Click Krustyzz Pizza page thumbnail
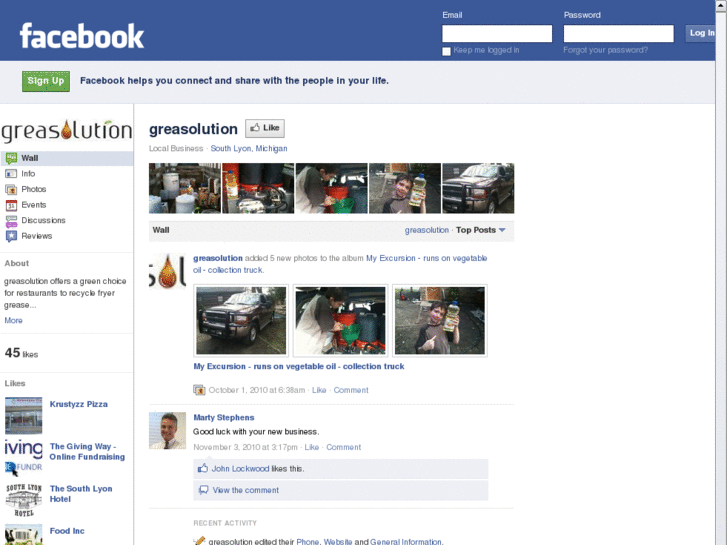 [24, 415]
